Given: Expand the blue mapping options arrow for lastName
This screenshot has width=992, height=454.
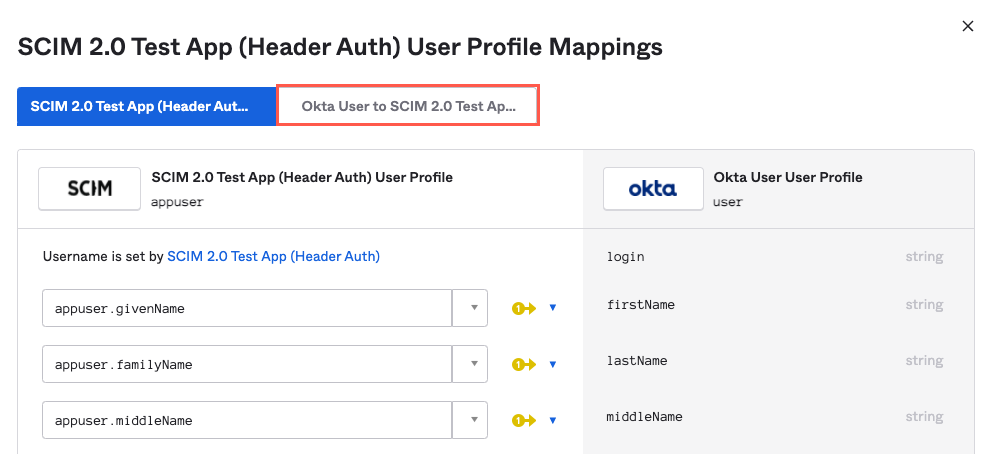Looking at the screenshot, I should 552,364.
